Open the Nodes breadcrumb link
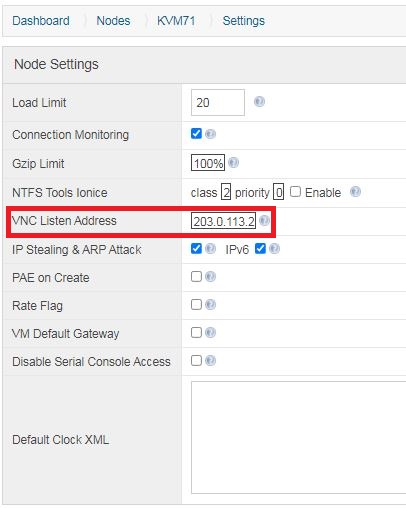 click(x=113, y=21)
